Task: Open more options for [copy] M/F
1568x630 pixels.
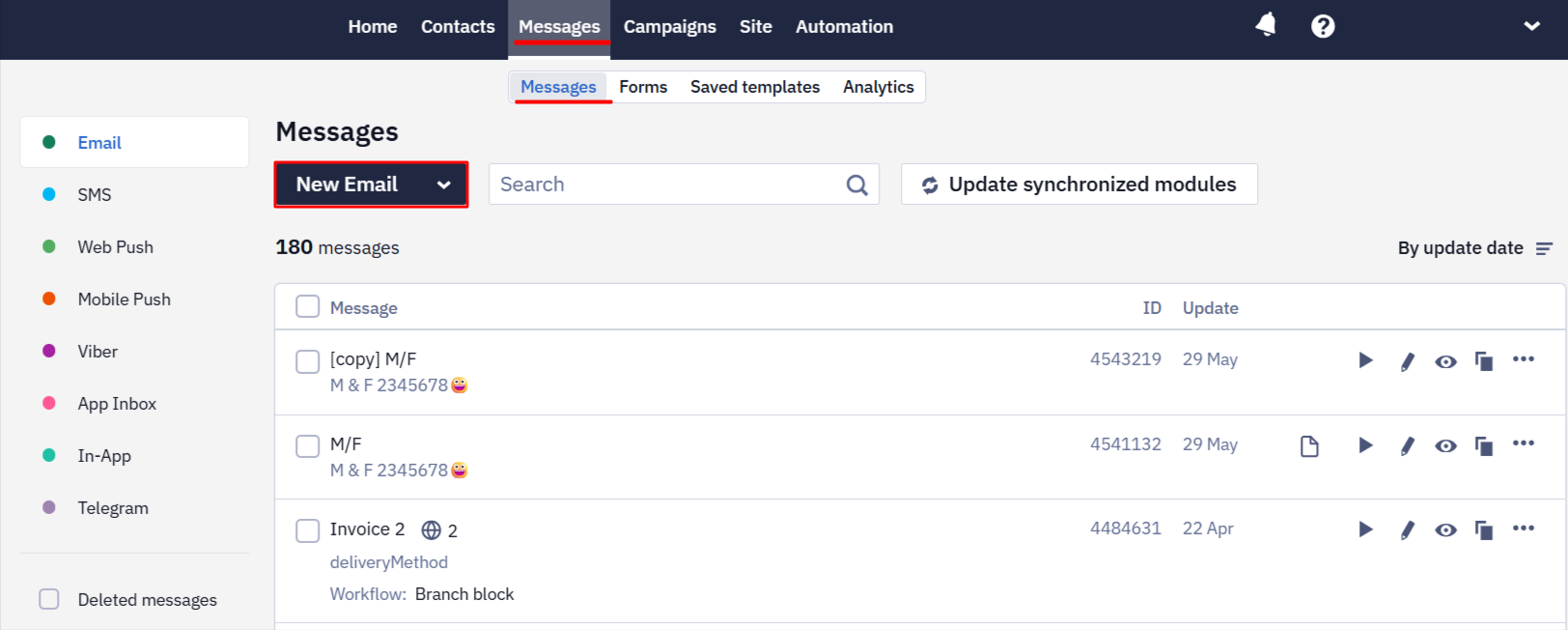Action: pyautogui.click(x=1524, y=358)
